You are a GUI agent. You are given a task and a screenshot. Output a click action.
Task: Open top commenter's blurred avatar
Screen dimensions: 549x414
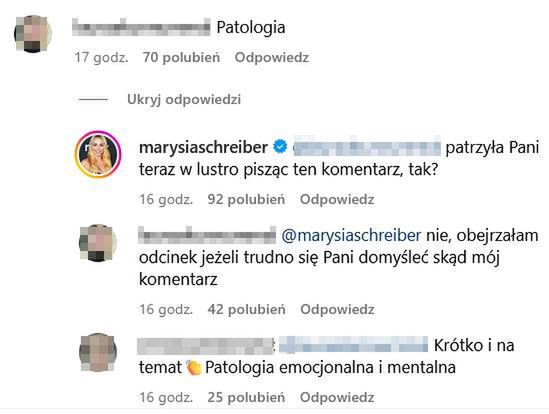point(33,34)
